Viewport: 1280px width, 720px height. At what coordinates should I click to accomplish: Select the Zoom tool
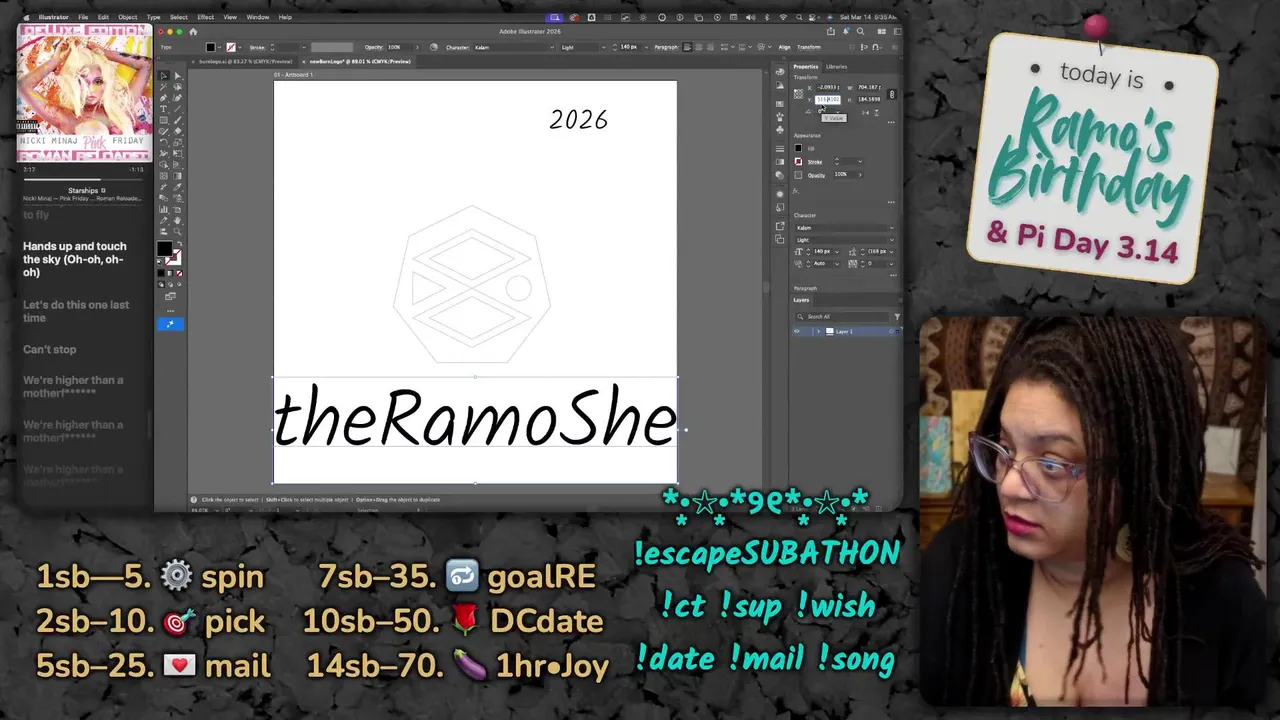pos(177,231)
